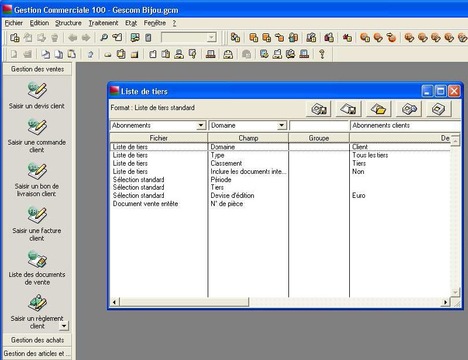Click the Fichier column header
This screenshot has width=468, height=360.
pos(159,138)
